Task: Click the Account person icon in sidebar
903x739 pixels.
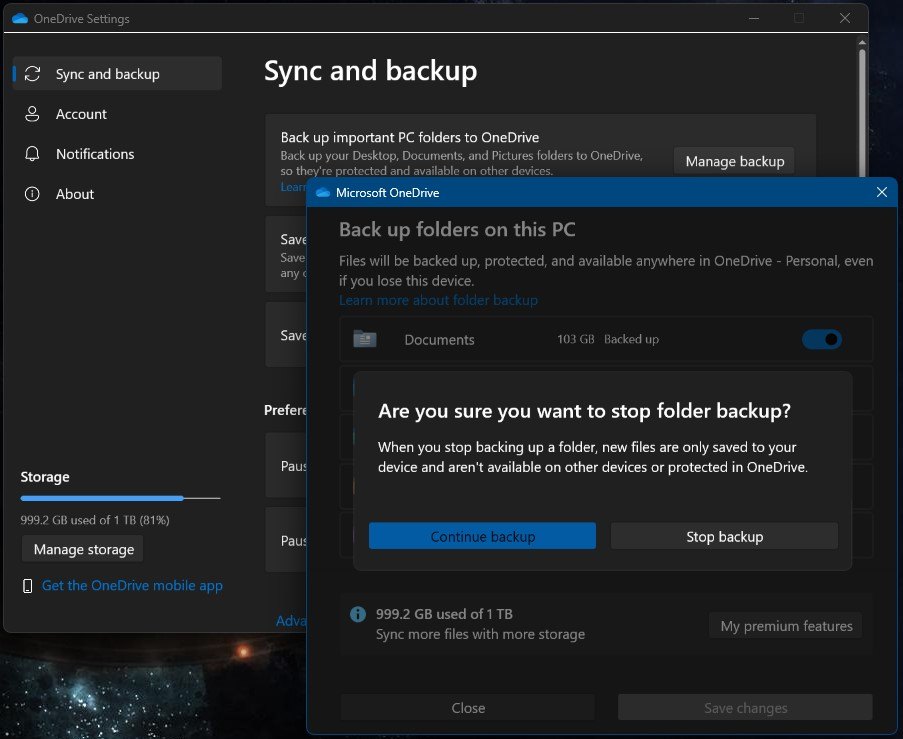Action: (33, 114)
